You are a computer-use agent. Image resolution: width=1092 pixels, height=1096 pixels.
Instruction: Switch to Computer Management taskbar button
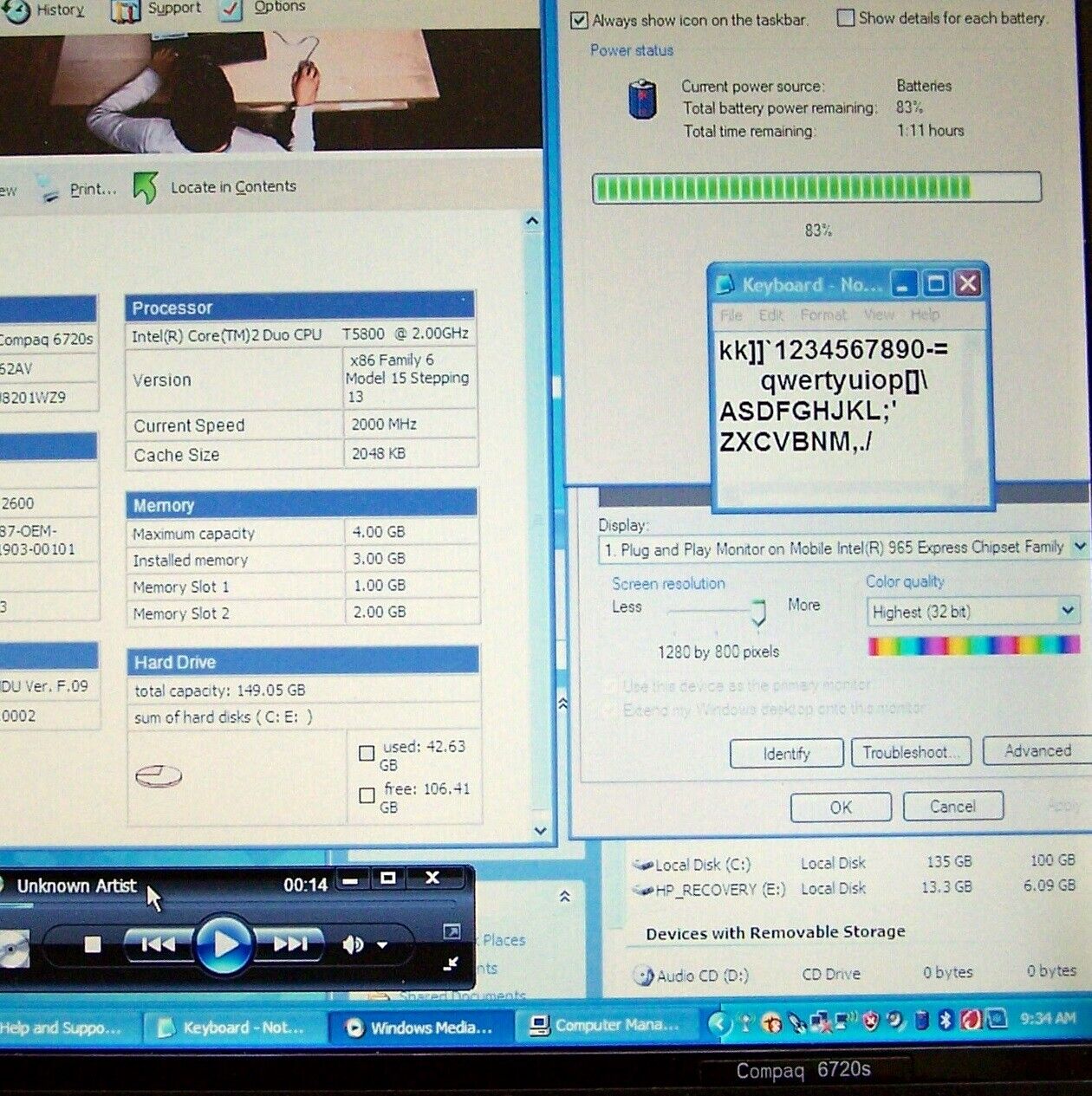click(607, 1026)
